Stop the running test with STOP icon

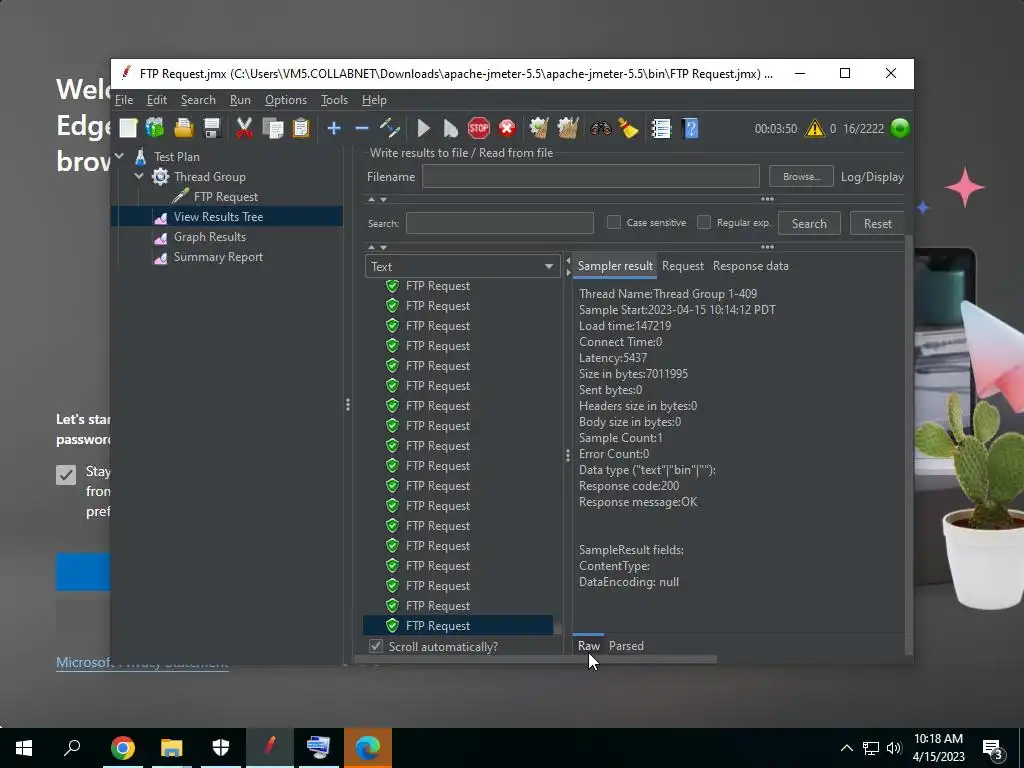479,128
